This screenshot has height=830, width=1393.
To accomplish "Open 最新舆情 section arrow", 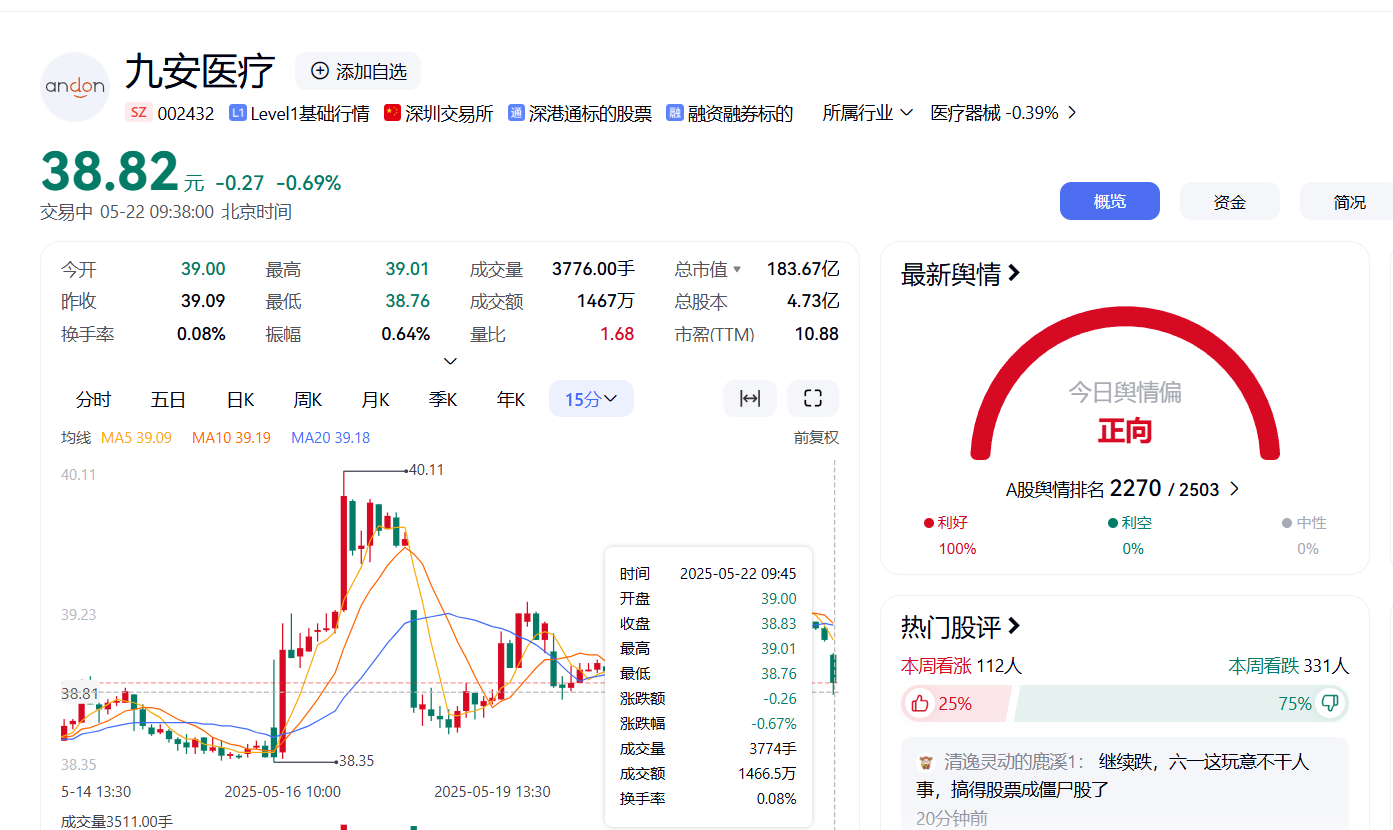I will pos(1014,273).
